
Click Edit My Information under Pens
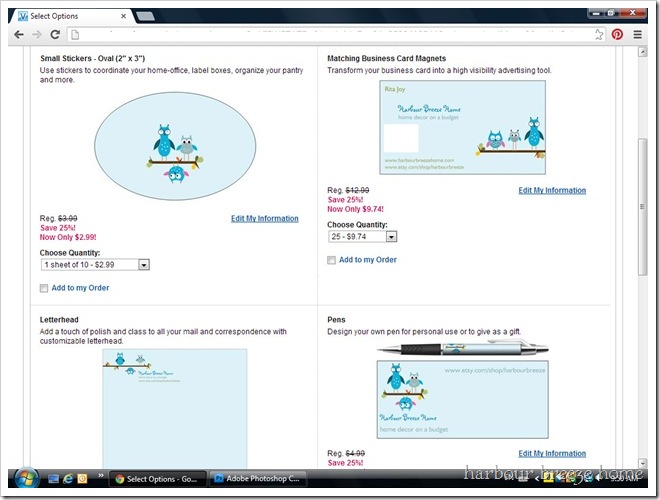(x=552, y=453)
